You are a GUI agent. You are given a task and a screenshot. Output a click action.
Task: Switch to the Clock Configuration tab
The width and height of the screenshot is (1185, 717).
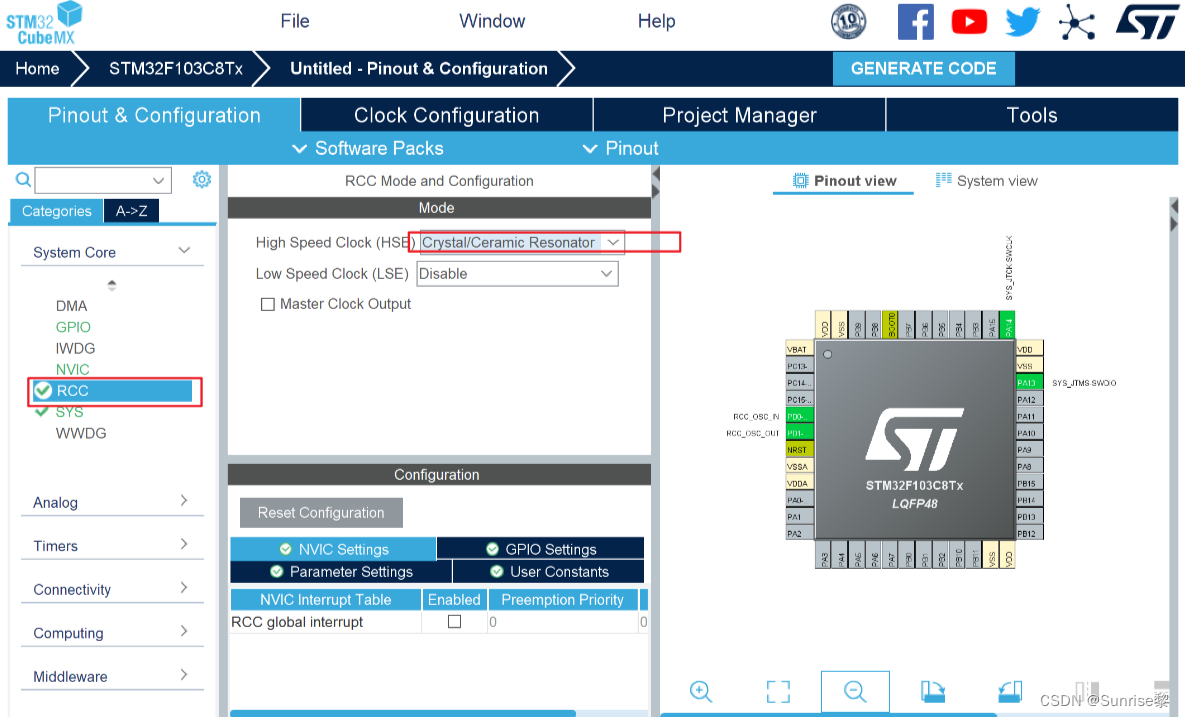[447, 115]
